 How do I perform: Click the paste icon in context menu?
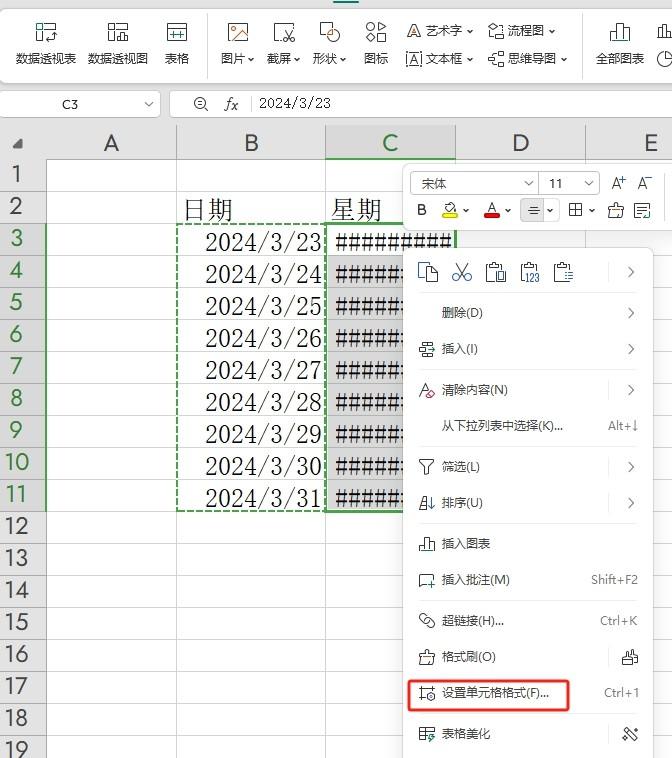496,272
